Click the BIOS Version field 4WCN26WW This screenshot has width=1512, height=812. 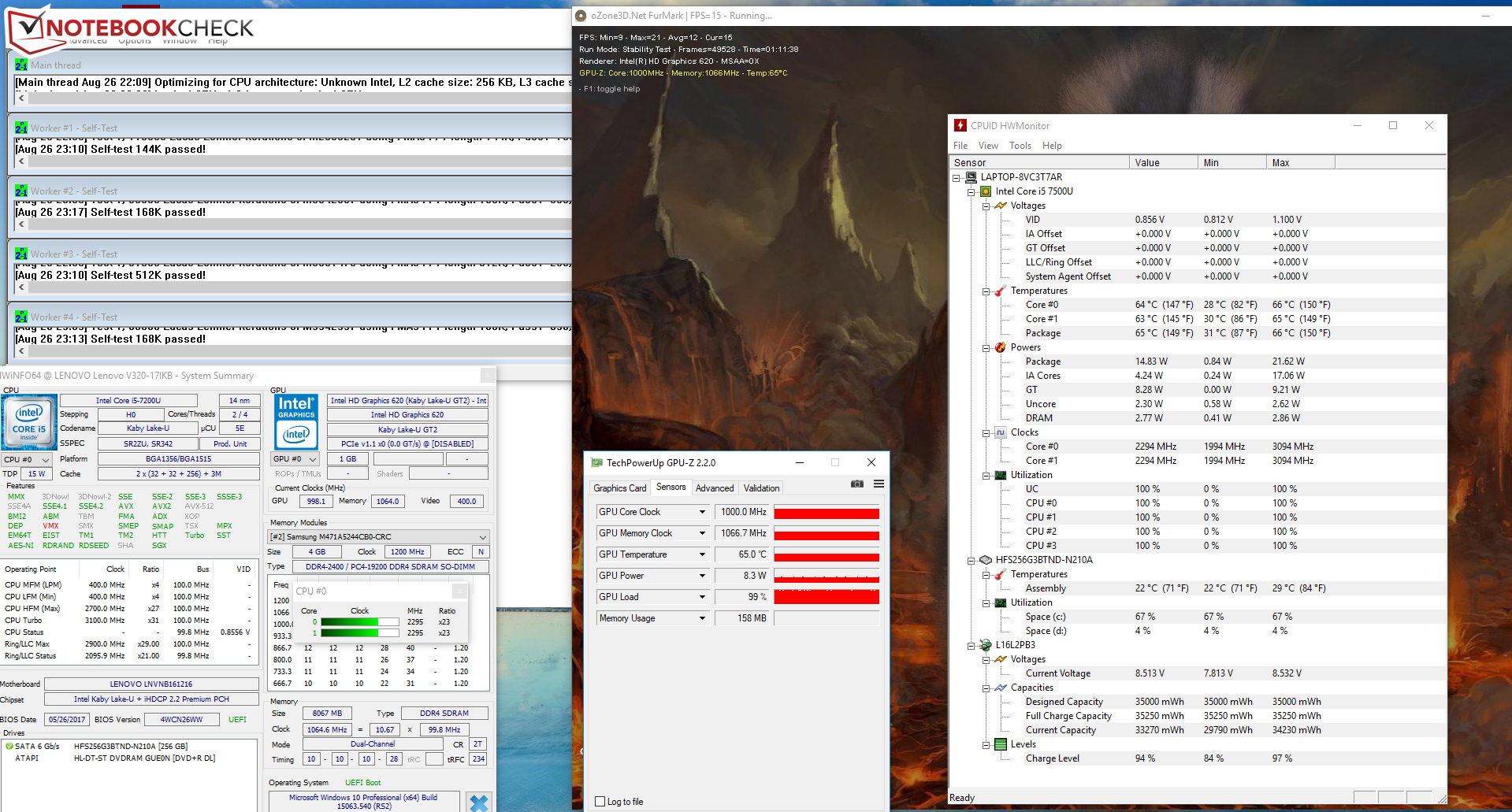point(181,719)
